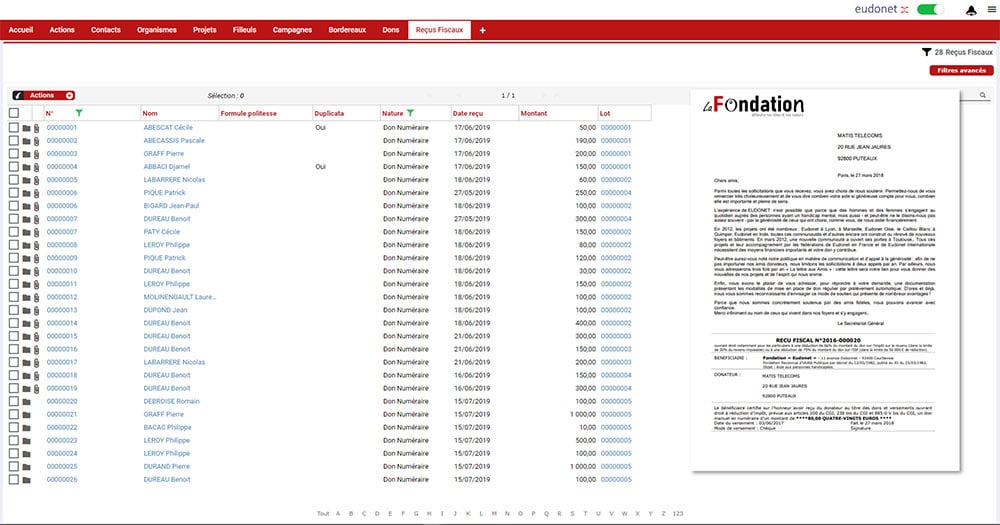Click the magnifier search icon above the preview
1000x525 pixels.
983,95
